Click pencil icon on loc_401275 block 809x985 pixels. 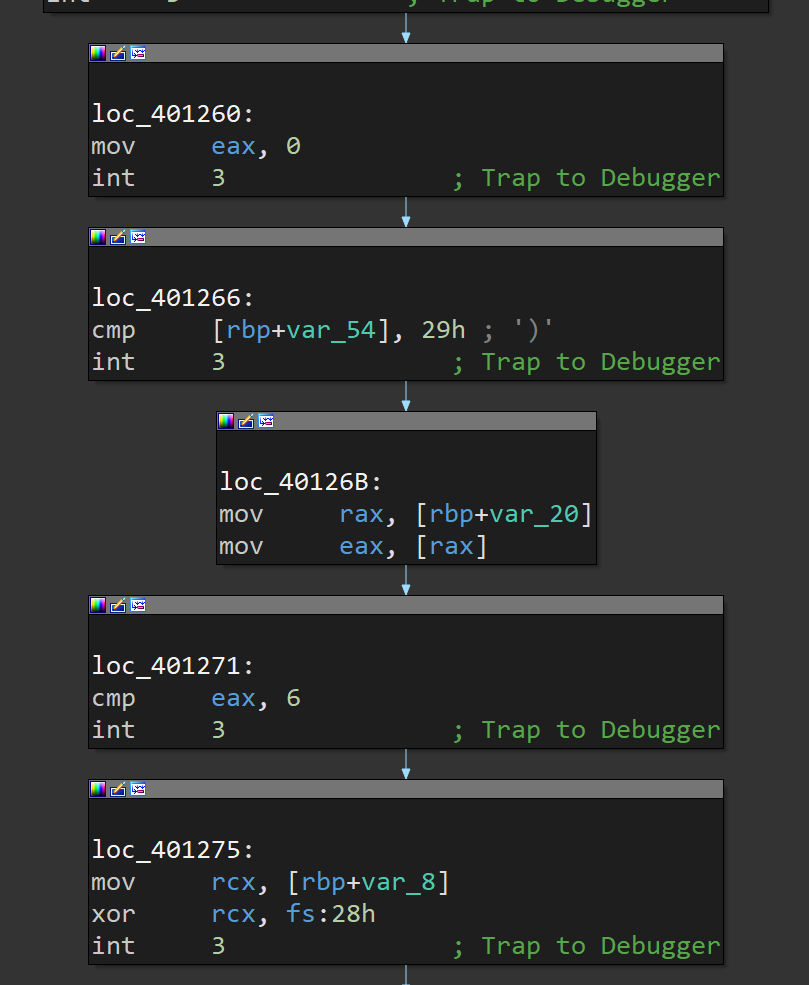pos(118,789)
